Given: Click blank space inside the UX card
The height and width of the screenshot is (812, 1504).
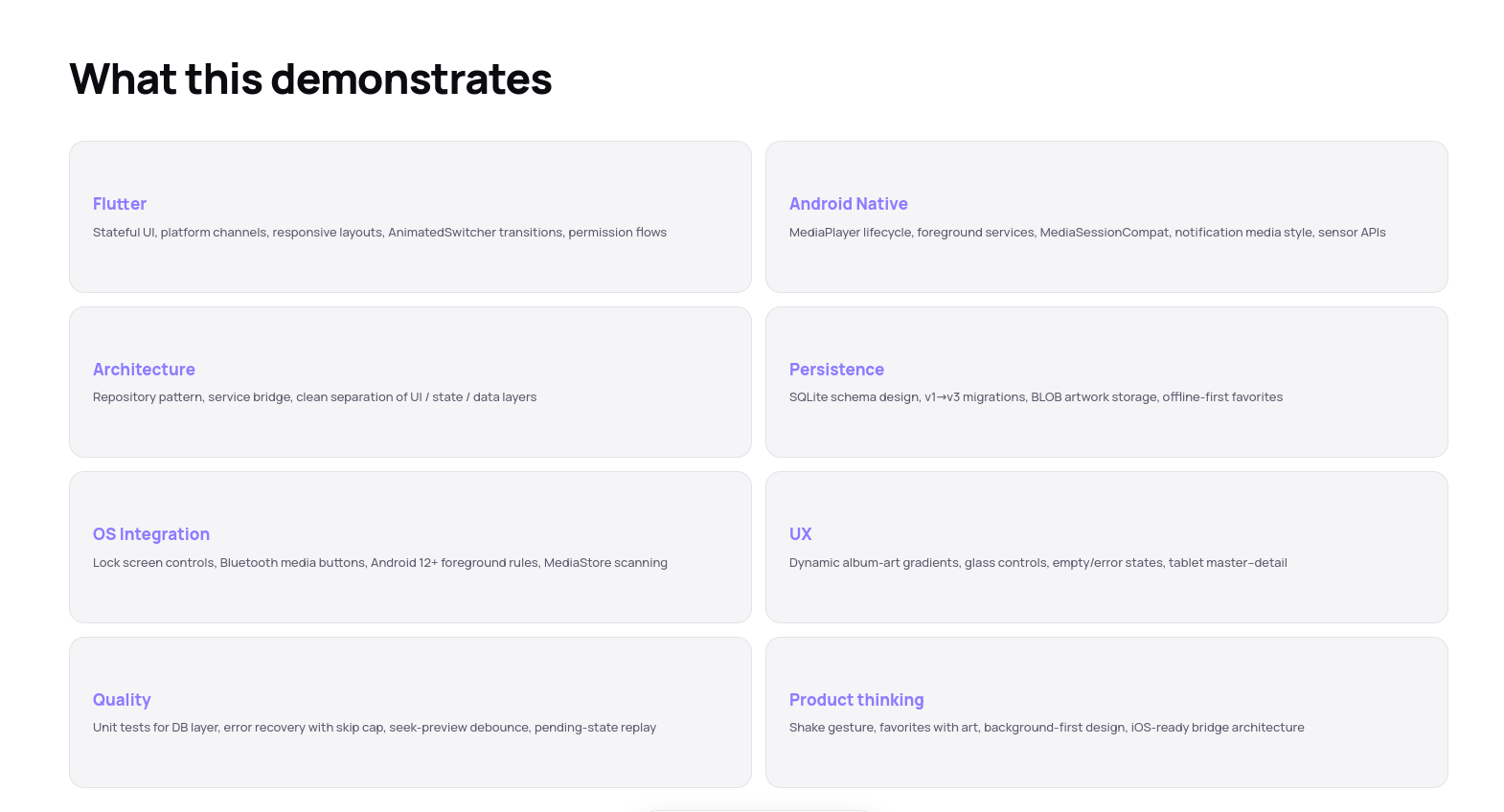Looking at the screenshot, I should [x=1106, y=596].
